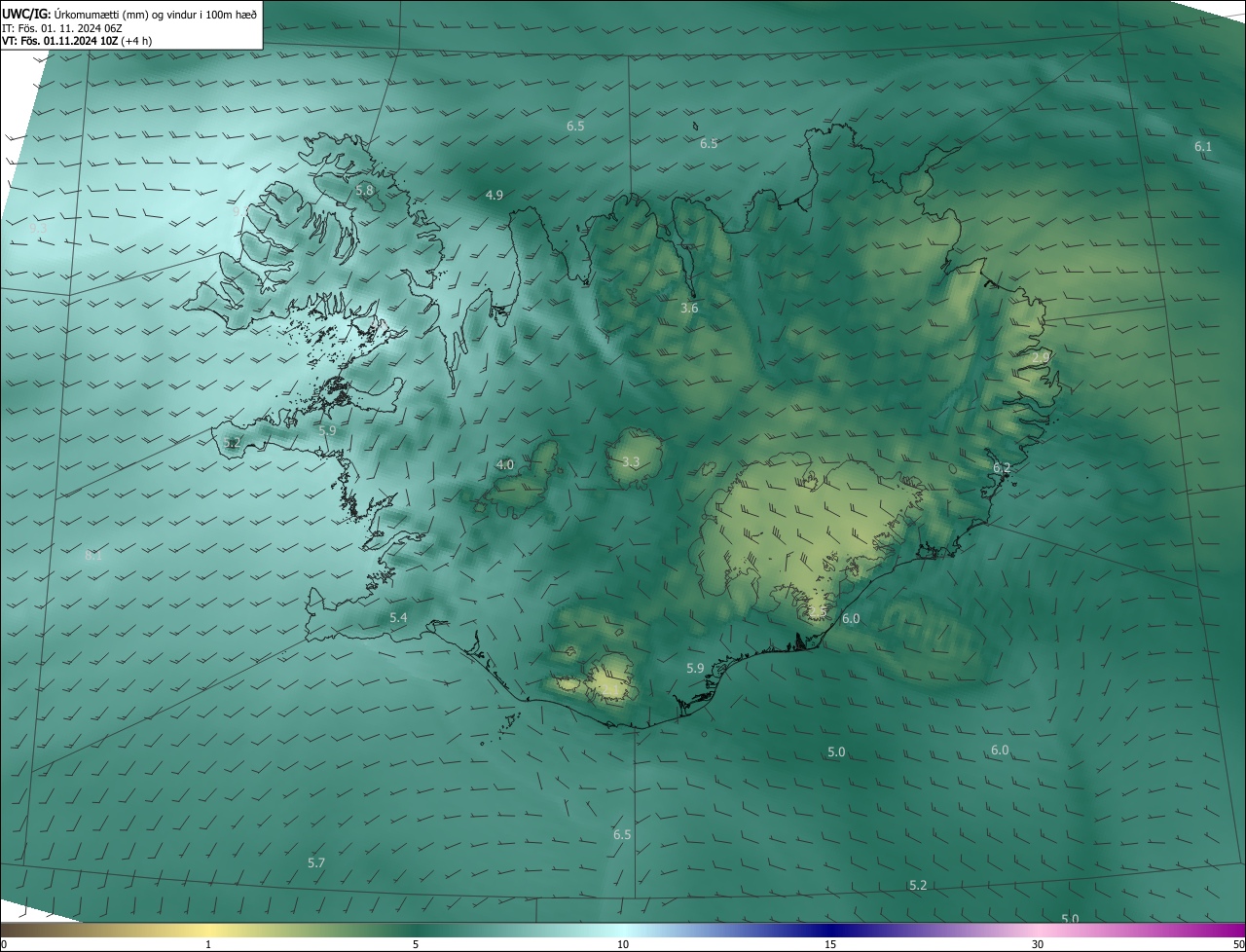Screen dimensions: 1246x952
Task: Click the colorbar tick label 30
Action: [x=1038, y=944]
